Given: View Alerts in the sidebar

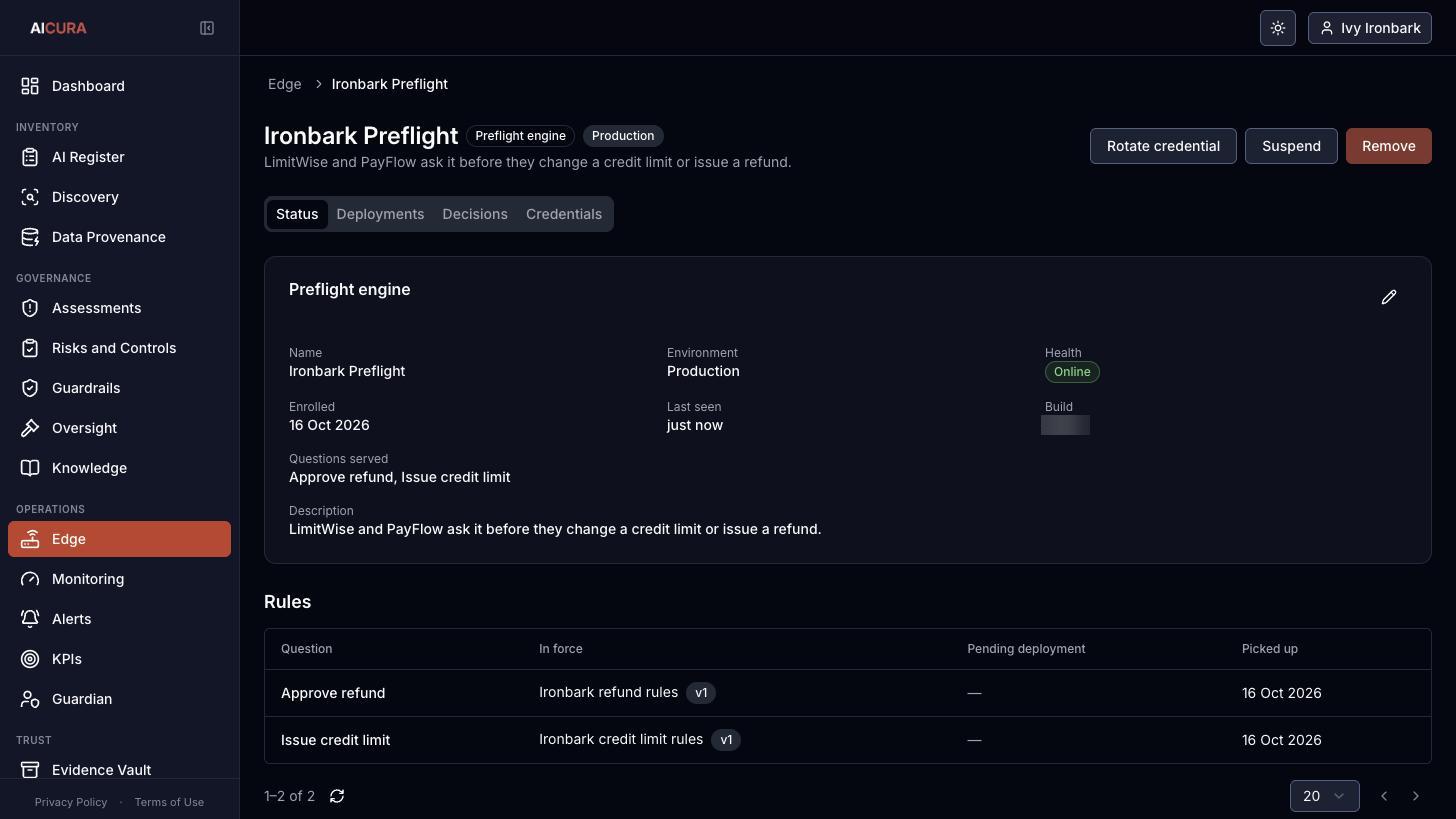Looking at the screenshot, I should tap(119, 619).
